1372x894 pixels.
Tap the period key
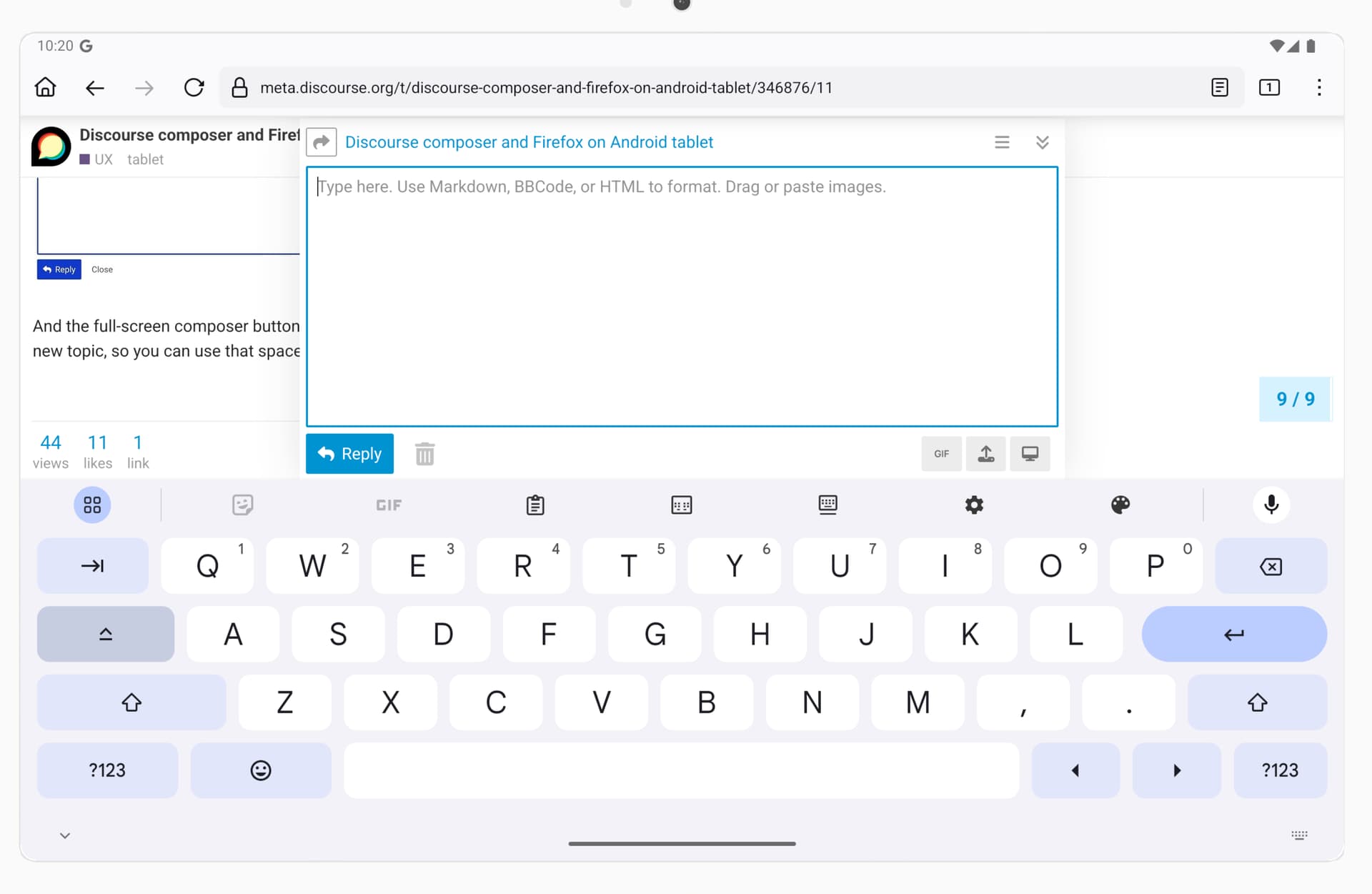coord(1129,702)
